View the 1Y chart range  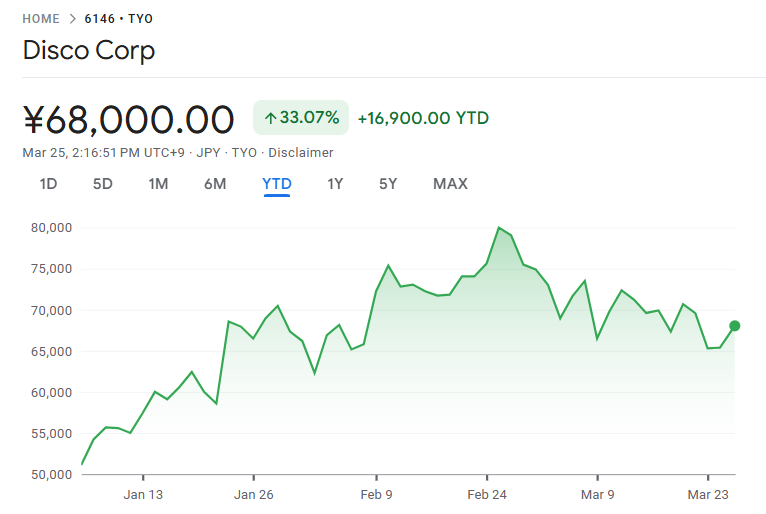(x=335, y=184)
